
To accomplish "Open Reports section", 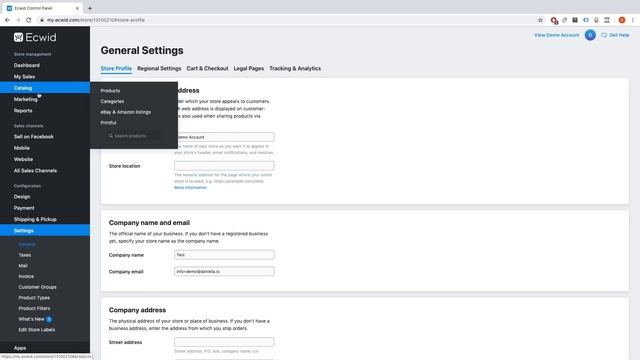I will [23, 111].
